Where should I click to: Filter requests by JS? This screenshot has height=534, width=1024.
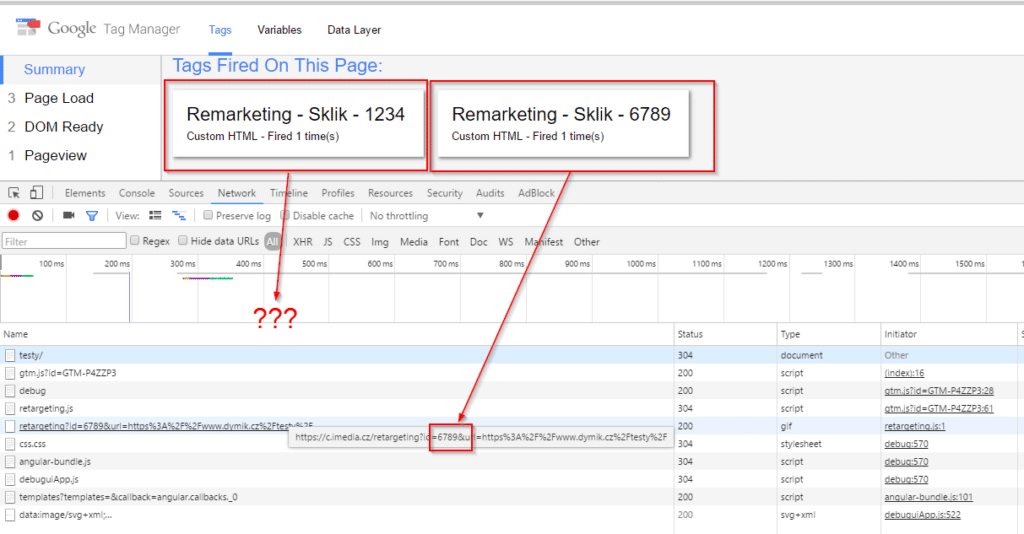(x=328, y=242)
